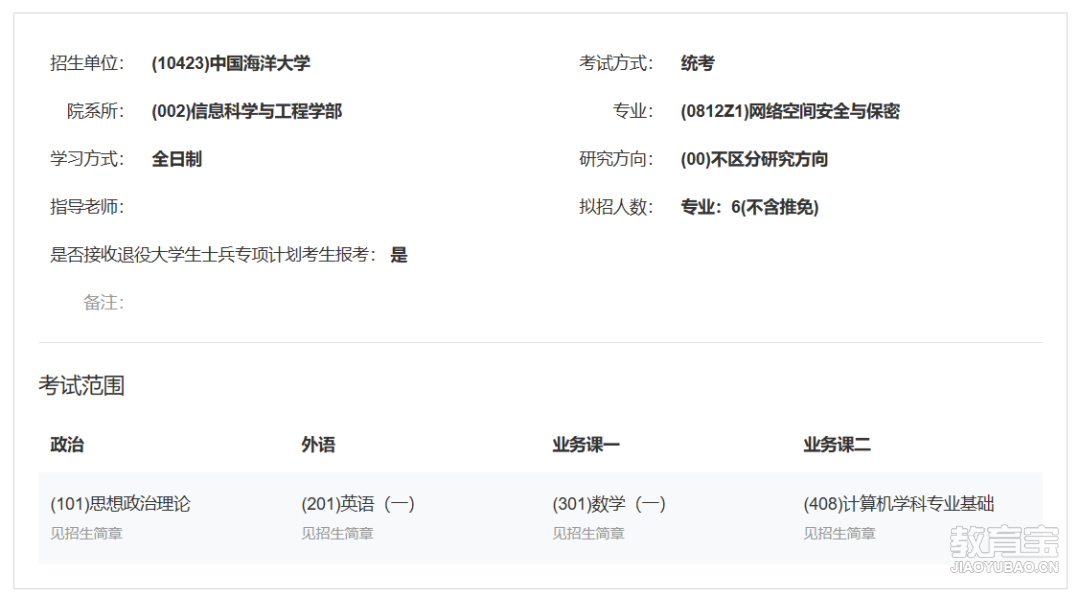The image size is (1080, 596).
Task: Select (002)信息科学与工程学部 department value
Action: click(247, 111)
